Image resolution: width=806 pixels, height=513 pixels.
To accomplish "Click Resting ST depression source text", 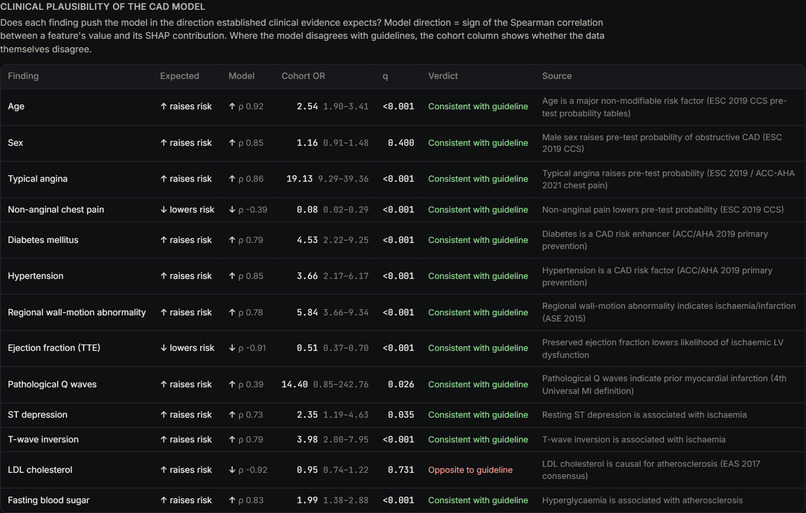I will click(644, 415).
